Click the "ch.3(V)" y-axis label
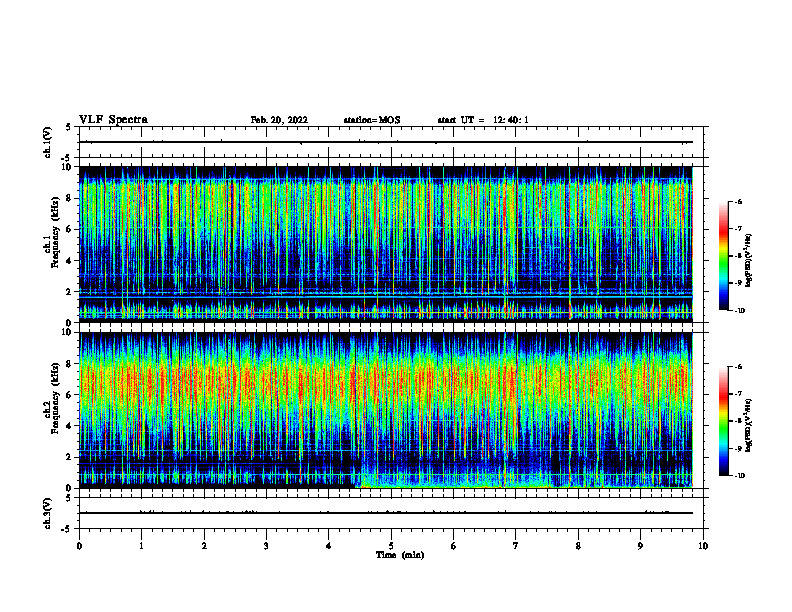The height and width of the screenshot is (612, 792). pyautogui.click(x=48, y=513)
